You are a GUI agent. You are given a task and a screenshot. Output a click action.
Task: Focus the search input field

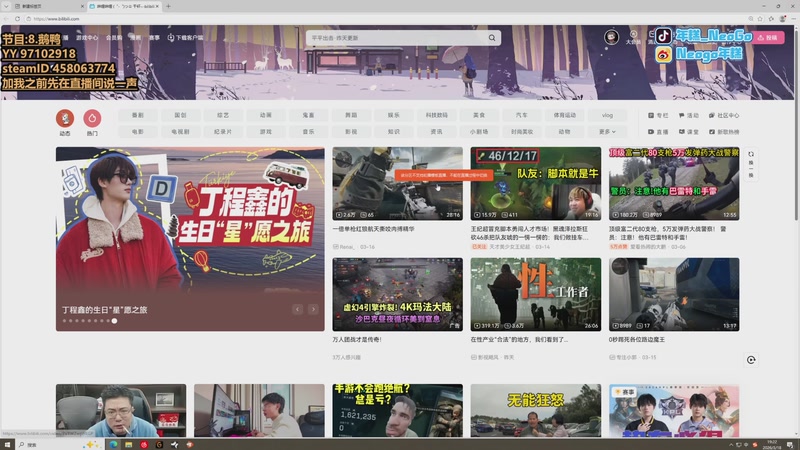pyautogui.click(x=397, y=38)
